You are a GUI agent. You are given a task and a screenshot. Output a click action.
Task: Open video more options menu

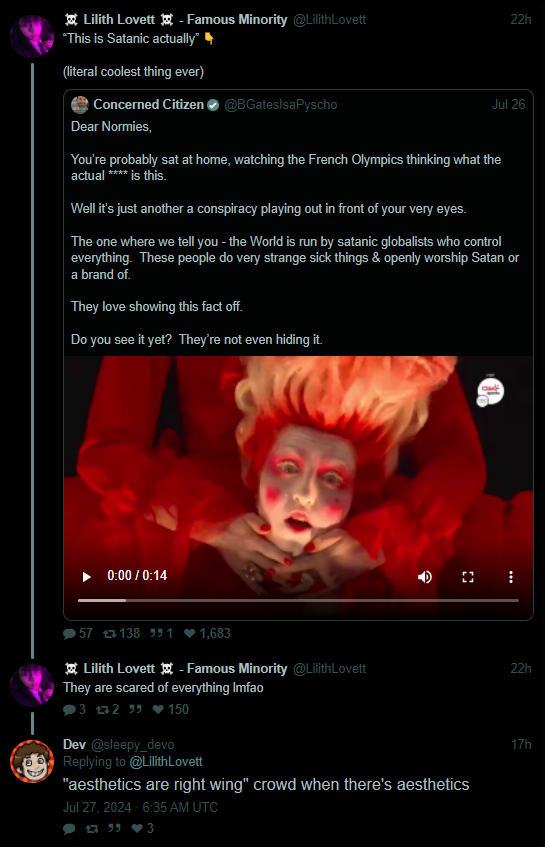pyautogui.click(x=510, y=577)
